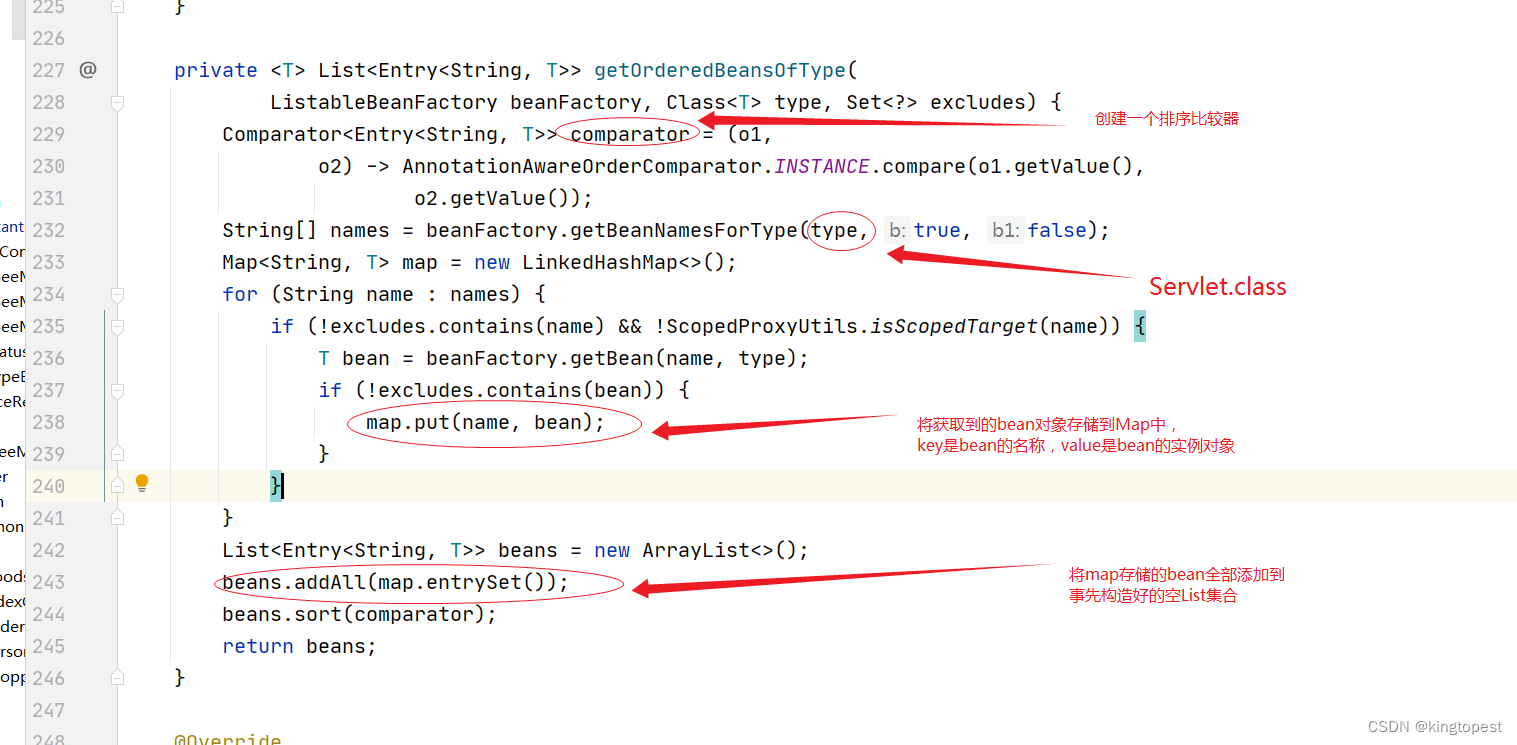
Task: Click line number 240 in the gutter
Action: point(47,485)
